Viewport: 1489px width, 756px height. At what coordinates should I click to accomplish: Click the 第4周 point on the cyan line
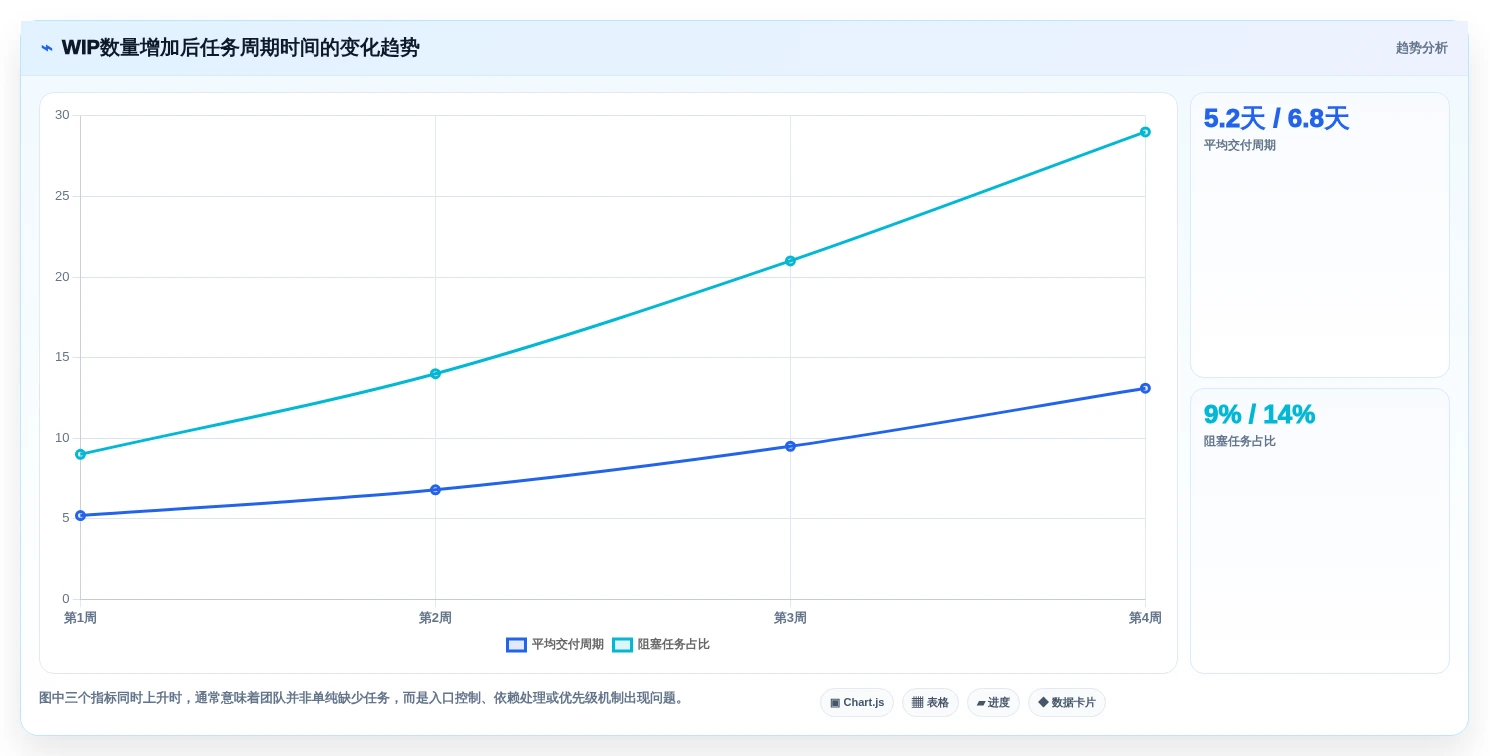[1145, 132]
